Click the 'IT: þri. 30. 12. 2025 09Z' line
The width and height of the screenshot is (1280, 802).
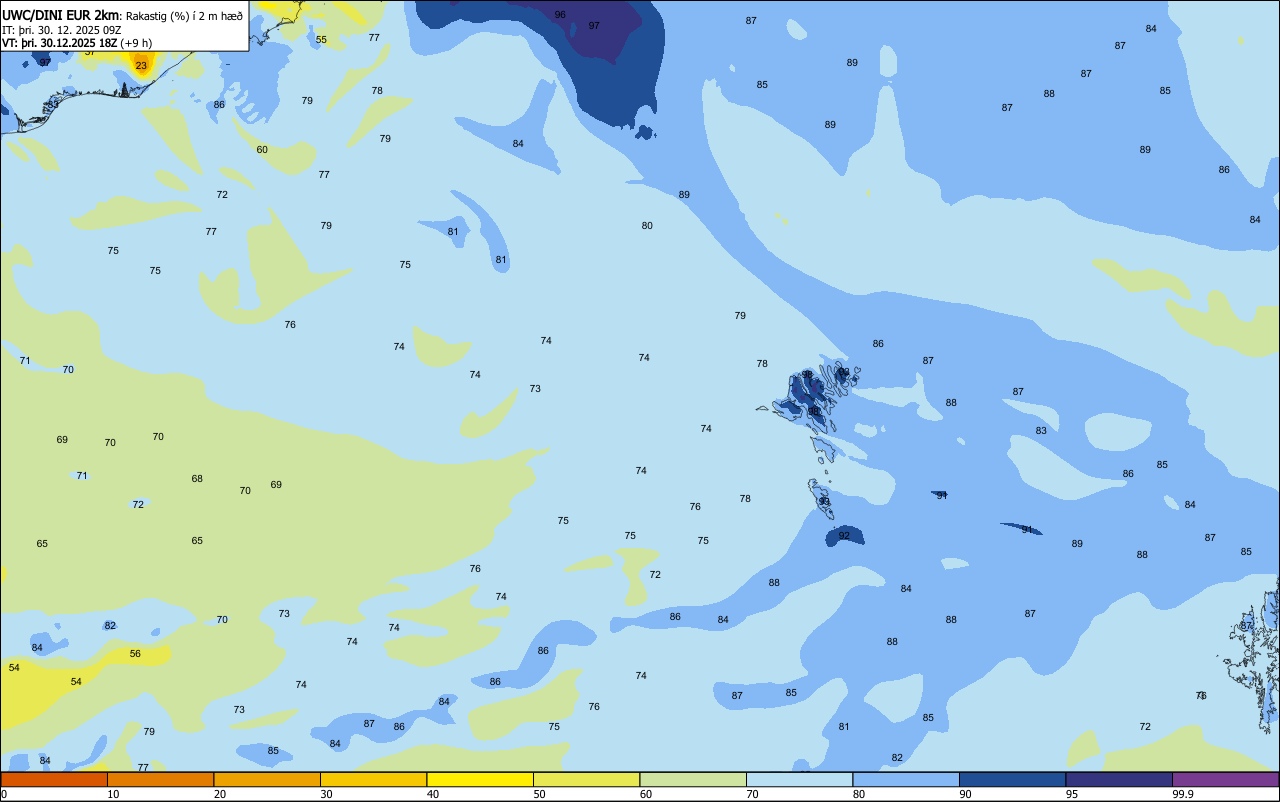tap(62, 29)
